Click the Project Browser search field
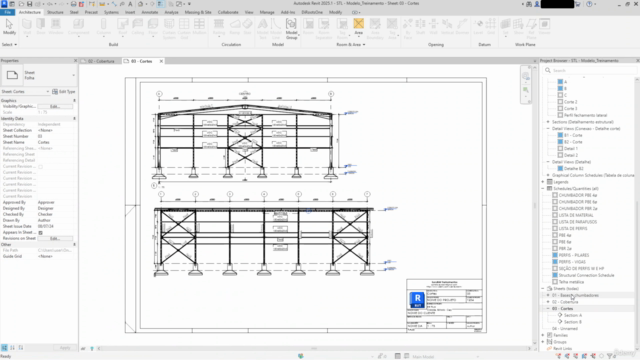The height and width of the screenshot is (360, 640). 591,71
